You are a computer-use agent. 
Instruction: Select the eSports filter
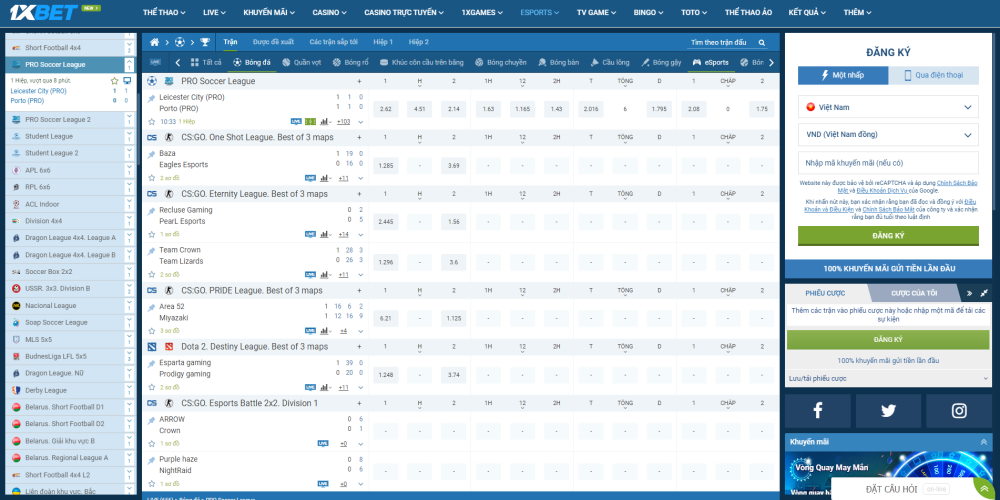coord(711,62)
